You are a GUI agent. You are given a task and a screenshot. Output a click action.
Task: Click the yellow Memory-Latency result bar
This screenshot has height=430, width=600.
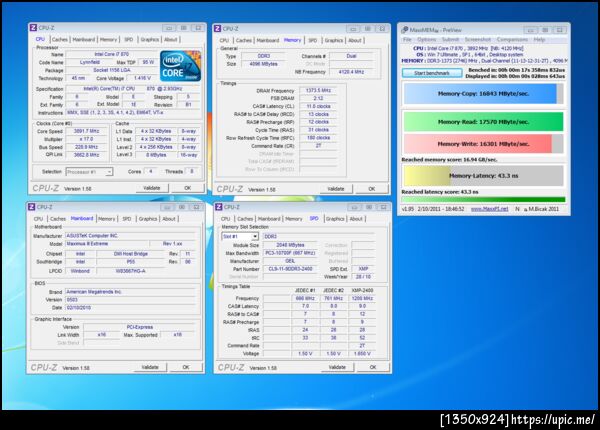pos(483,176)
